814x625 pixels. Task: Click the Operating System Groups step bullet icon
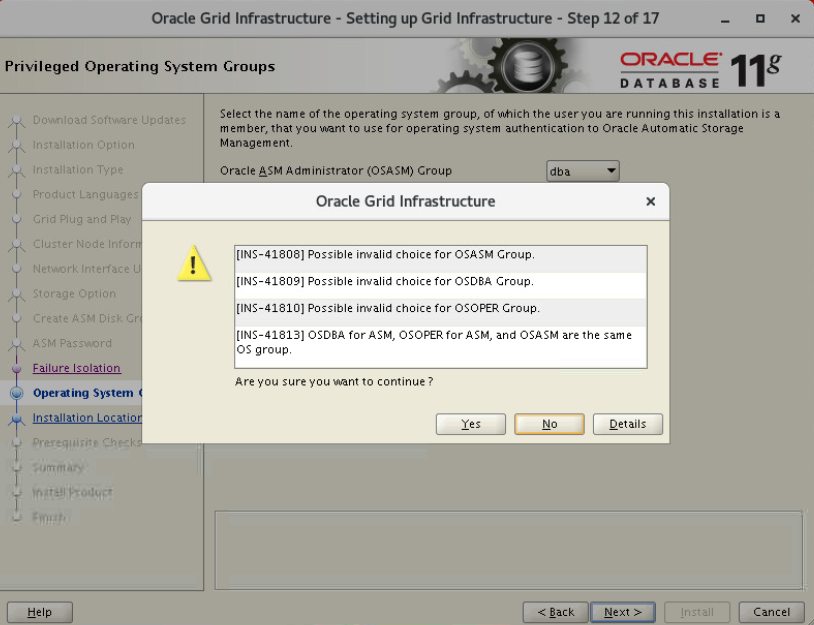coord(17,393)
